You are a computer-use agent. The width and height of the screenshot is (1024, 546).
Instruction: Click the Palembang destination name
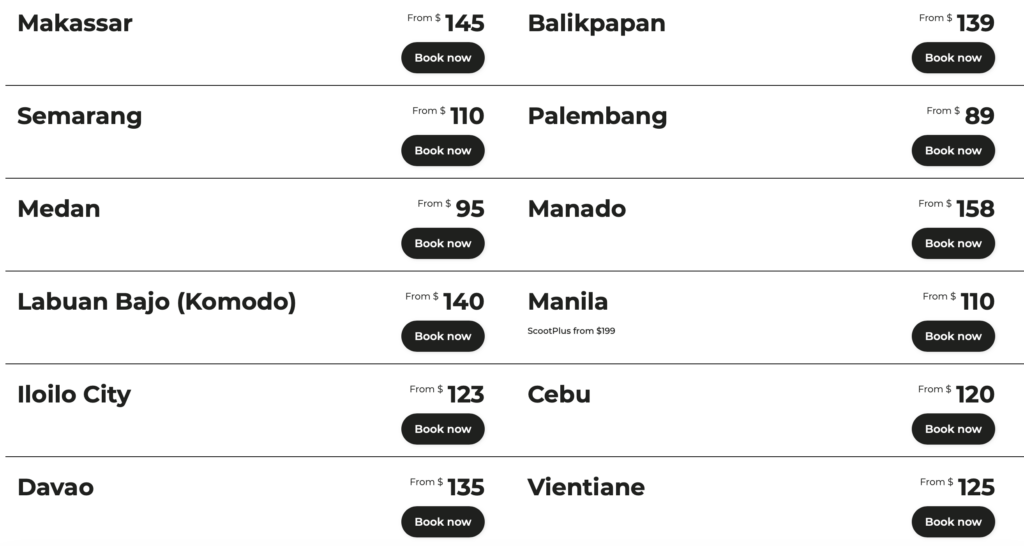597,116
